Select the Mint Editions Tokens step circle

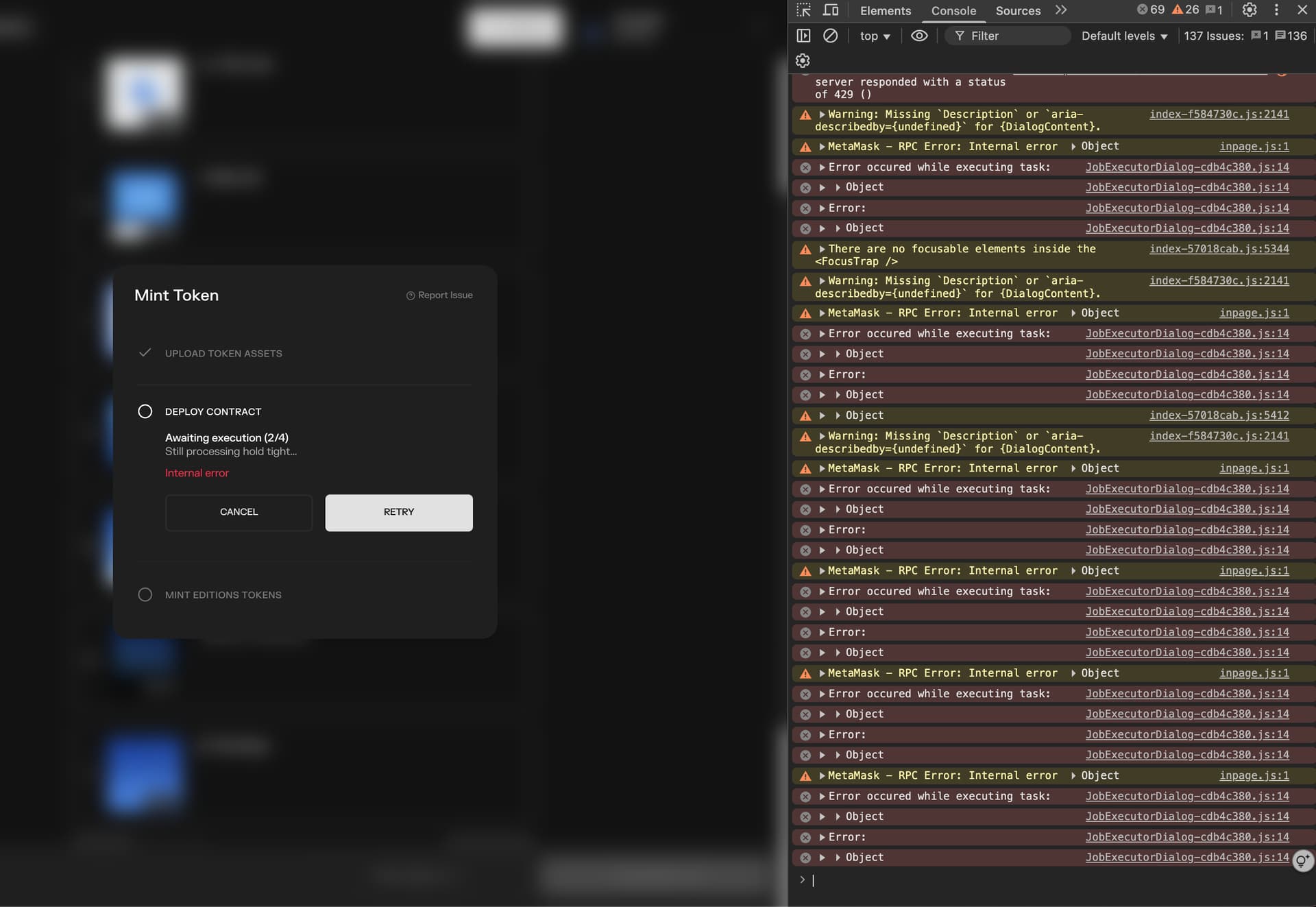pyautogui.click(x=145, y=594)
